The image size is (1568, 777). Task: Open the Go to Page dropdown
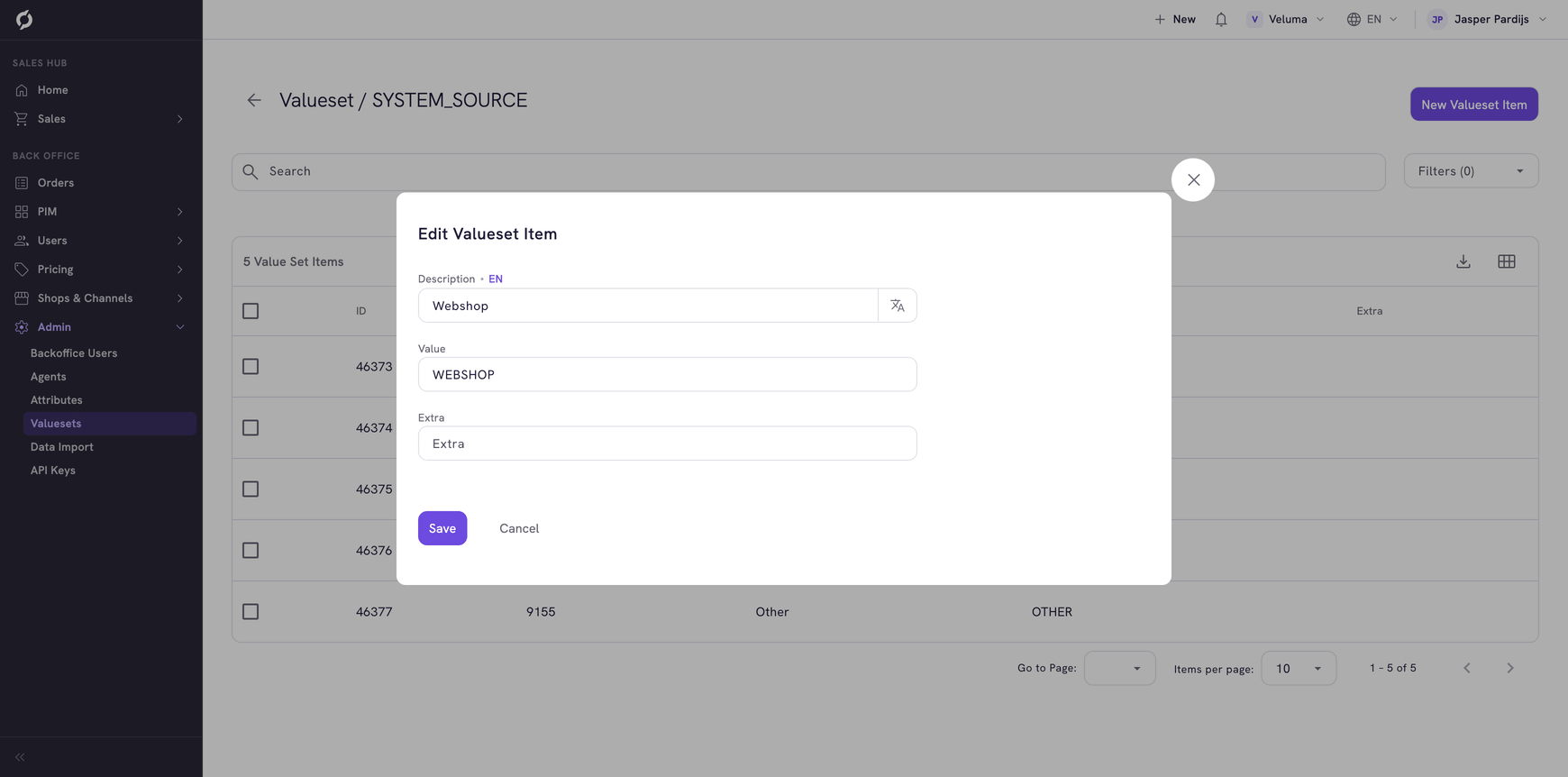(1119, 668)
